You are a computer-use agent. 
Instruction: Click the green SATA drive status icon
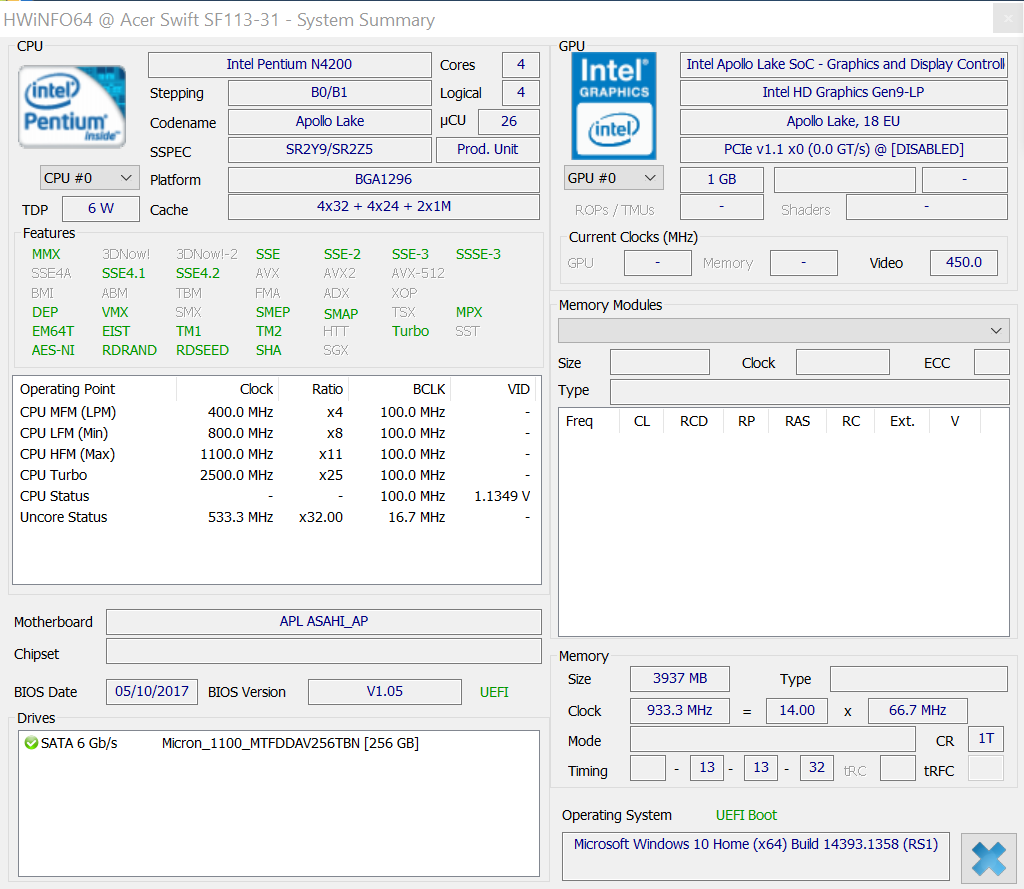pos(31,743)
